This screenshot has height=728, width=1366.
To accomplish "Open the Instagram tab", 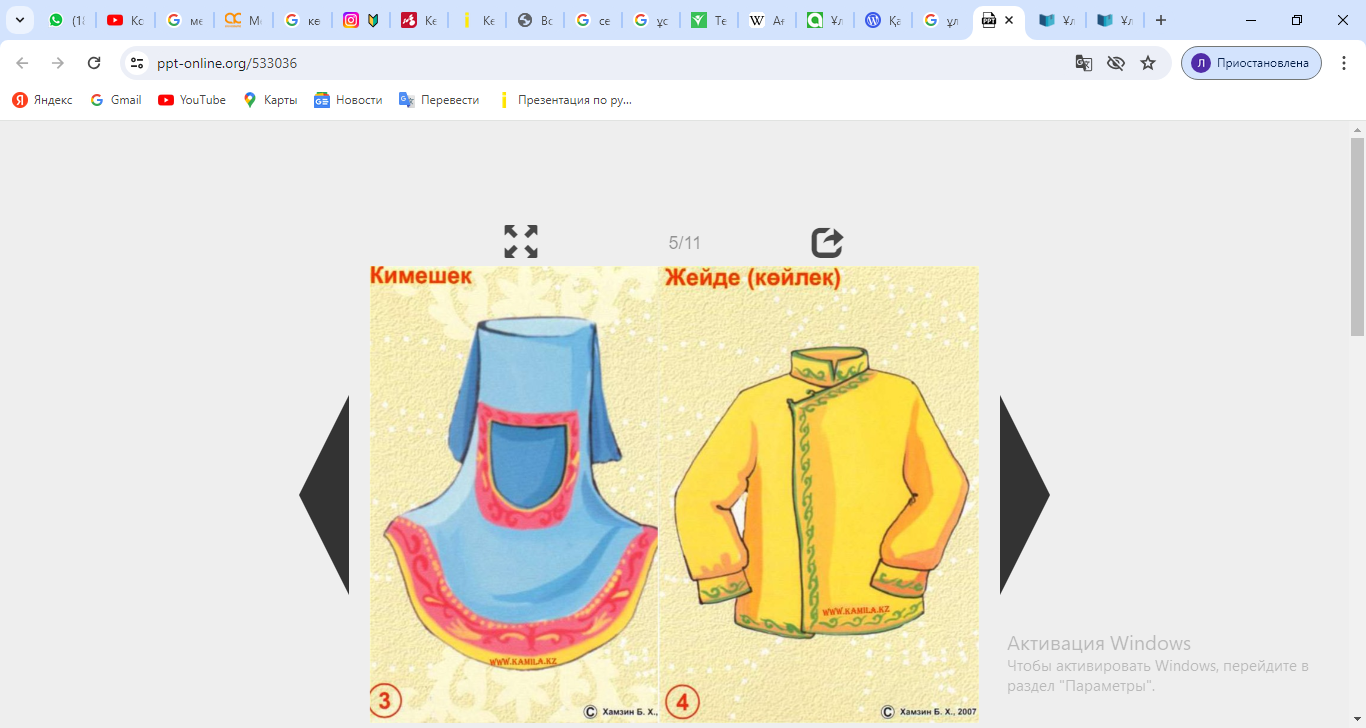I will (x=361, y=20).
